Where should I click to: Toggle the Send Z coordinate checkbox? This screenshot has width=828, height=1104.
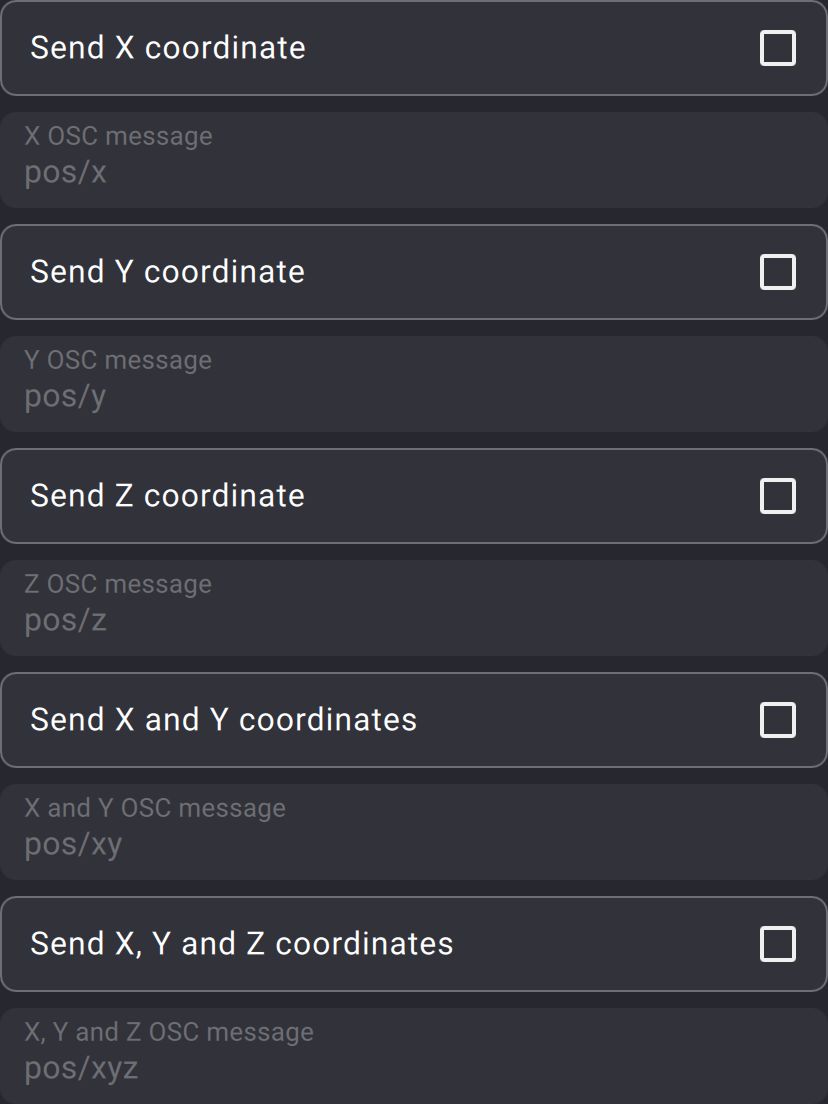pyautogui.click(x=778, y=496)
